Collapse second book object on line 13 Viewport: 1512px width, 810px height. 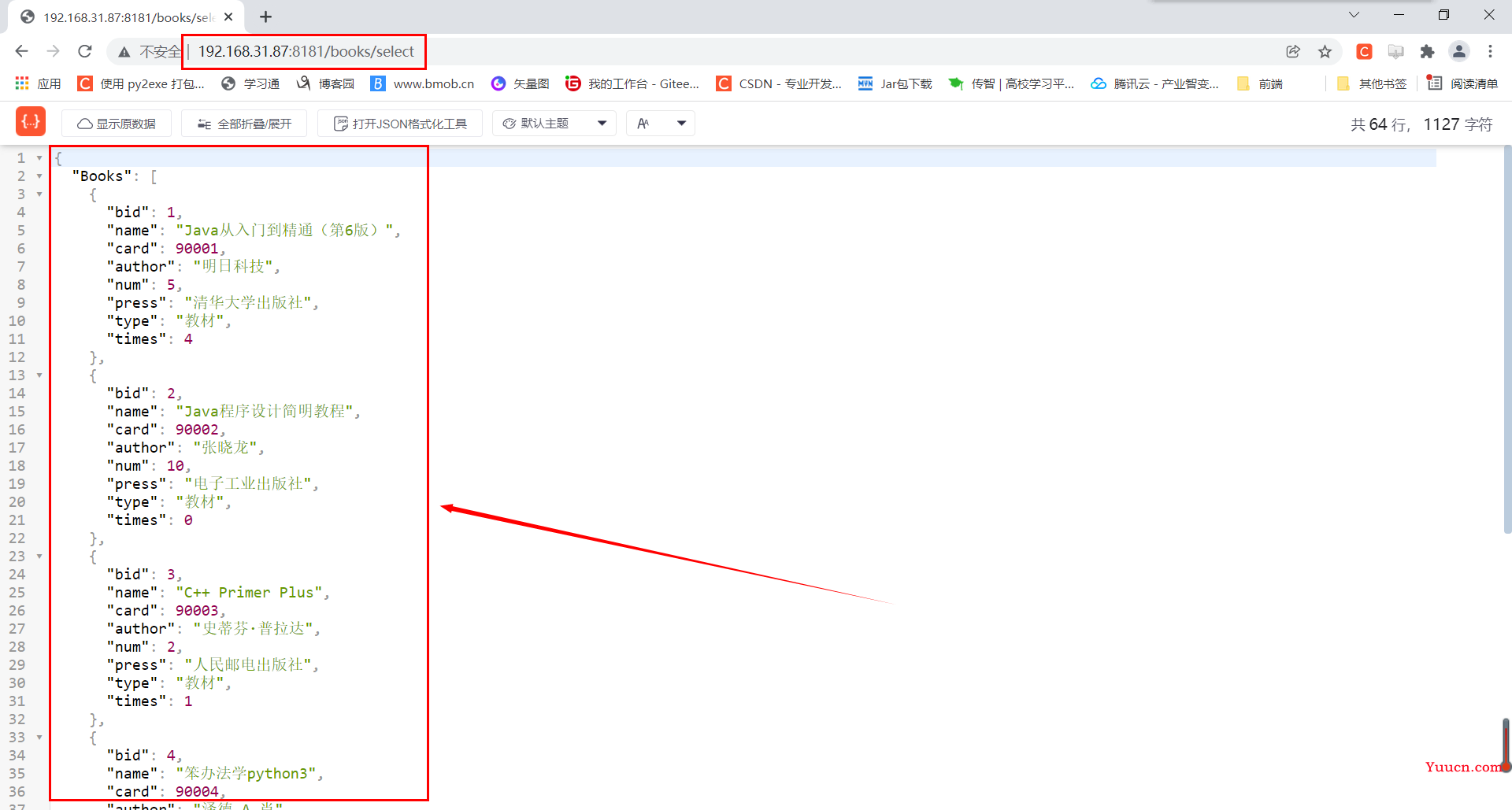(39, 375)
